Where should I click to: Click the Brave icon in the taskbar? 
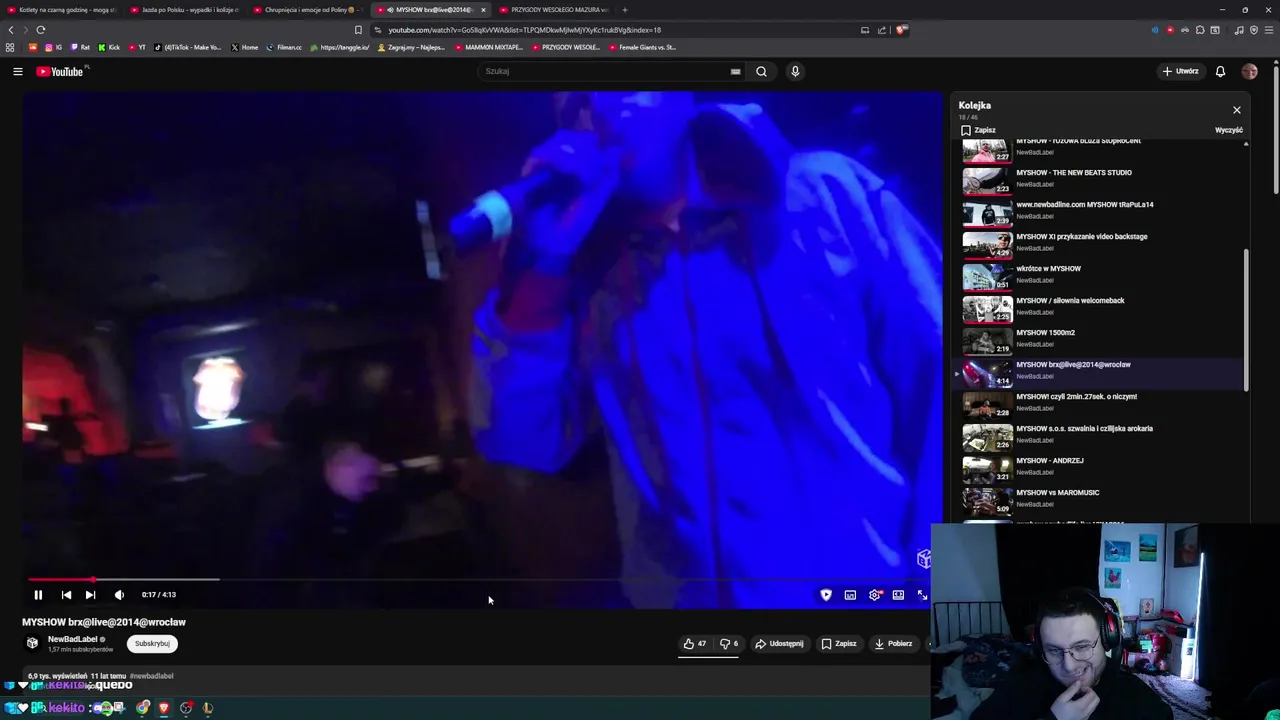[164, 708]
